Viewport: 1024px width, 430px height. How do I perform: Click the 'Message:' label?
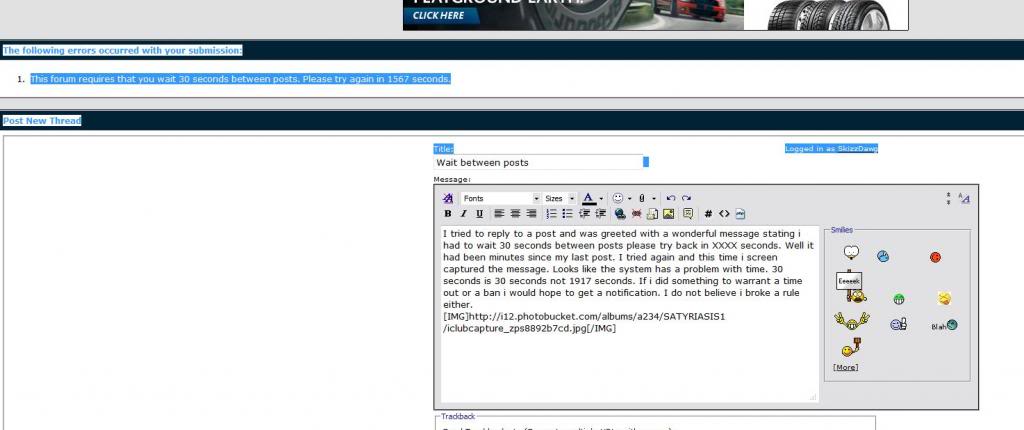452,179
